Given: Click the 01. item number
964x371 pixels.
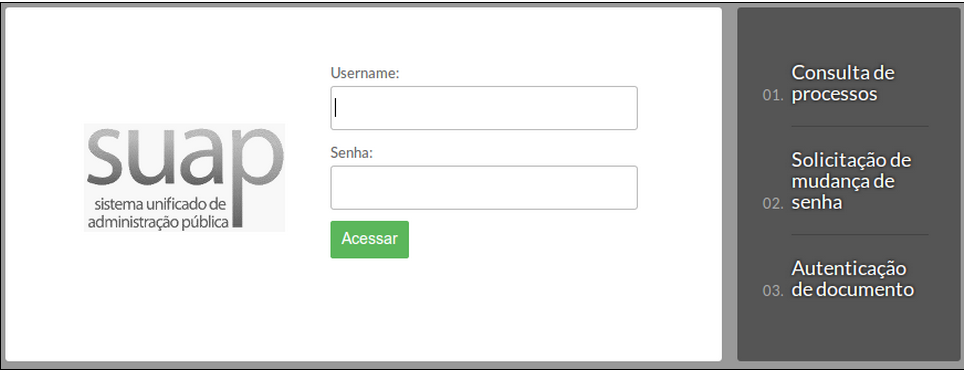Looking at the screenshot, I should click(x=773, y=96).
